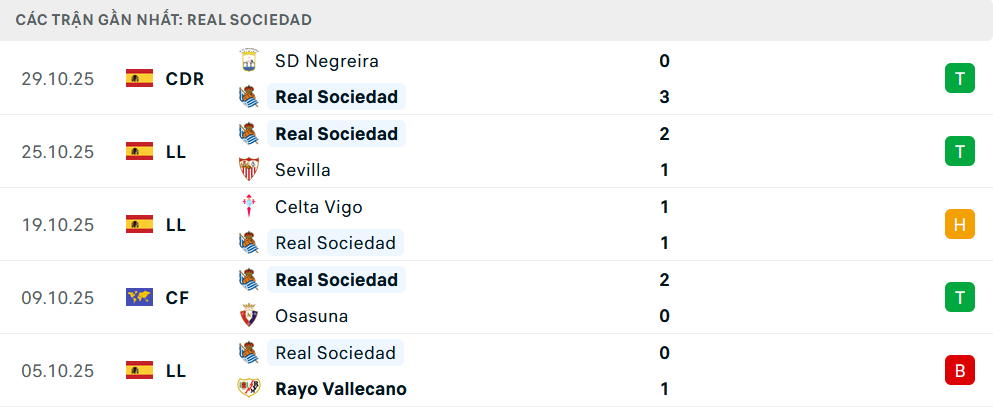Select the 25.10.25 match date
Screen dimensions: 993x411
pos(58,152)
